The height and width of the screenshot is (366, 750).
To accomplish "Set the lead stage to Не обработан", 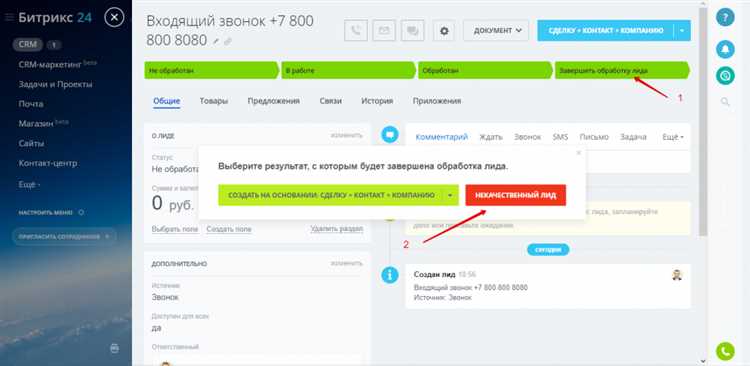I will tap(211, 70).
